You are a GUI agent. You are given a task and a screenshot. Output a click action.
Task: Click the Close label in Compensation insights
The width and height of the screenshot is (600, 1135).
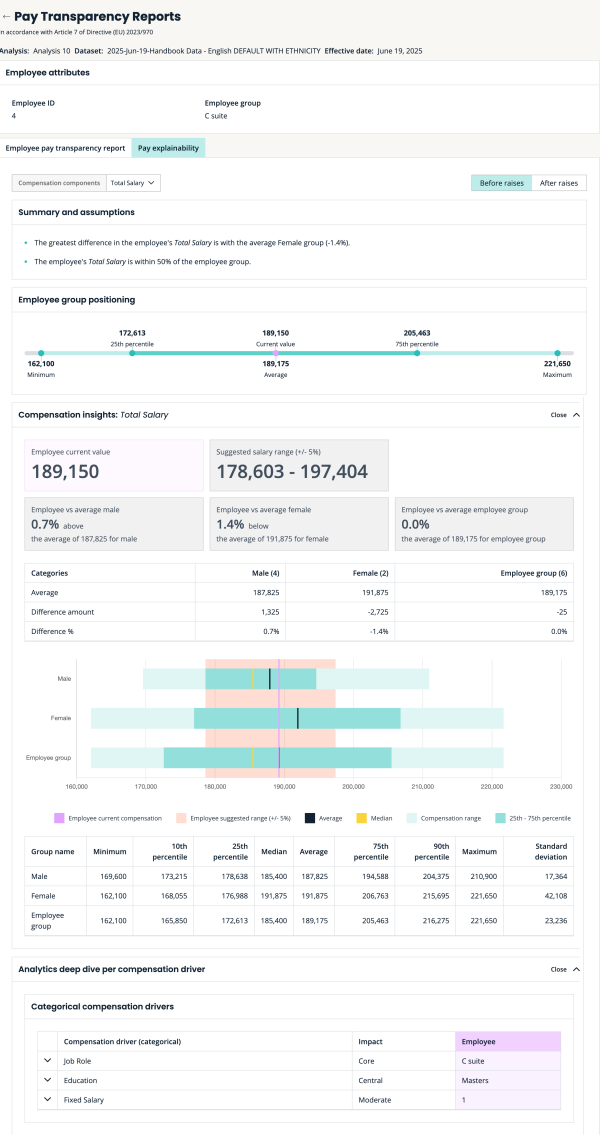558,414
